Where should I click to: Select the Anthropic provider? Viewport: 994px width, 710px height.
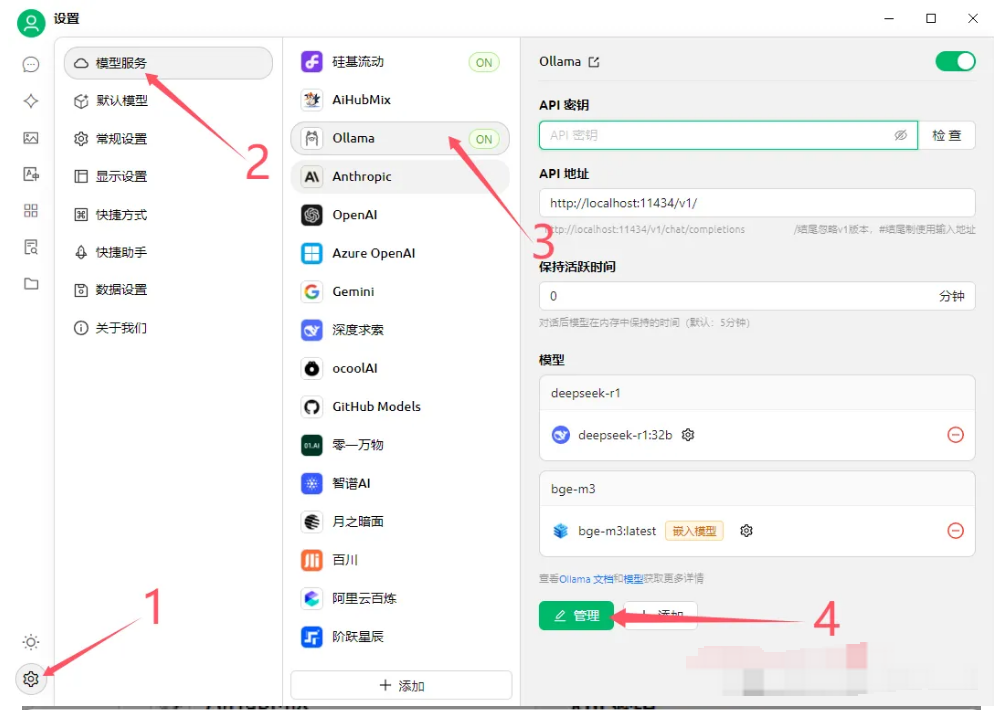[400, 176]
